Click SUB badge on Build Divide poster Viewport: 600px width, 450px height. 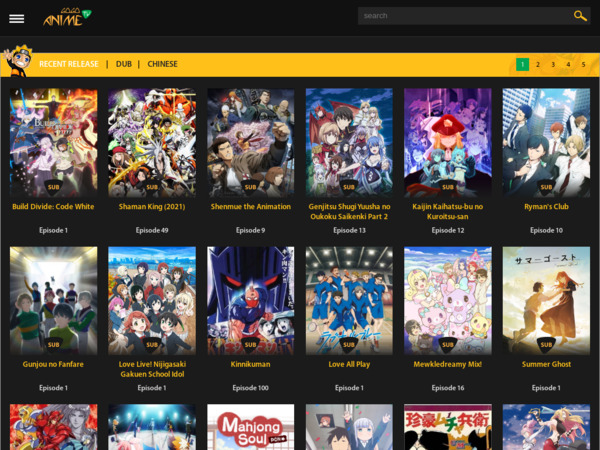[54, 187]
